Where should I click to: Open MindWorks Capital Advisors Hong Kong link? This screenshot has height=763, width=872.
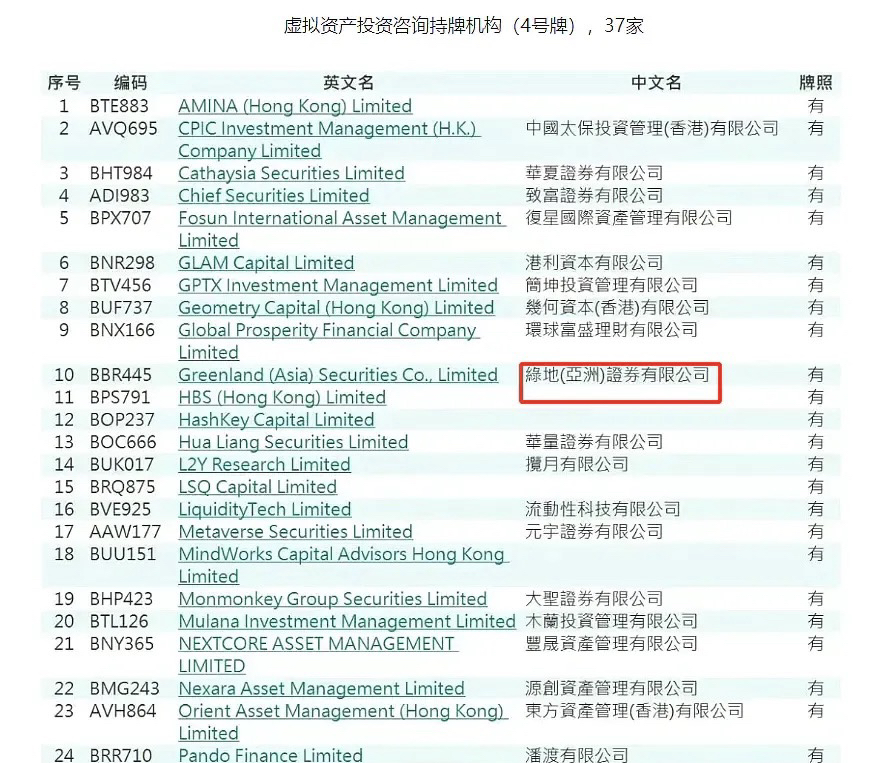coord(343,565)
